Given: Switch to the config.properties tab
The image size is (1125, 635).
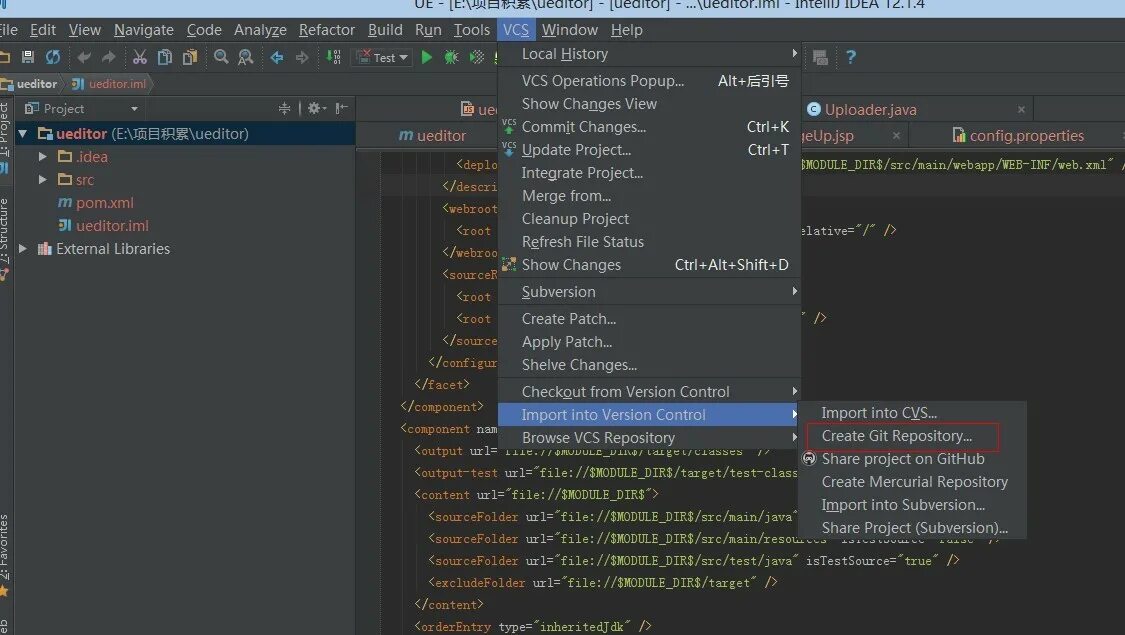Looking at the screenshot, I should (x=1026, y=136).
